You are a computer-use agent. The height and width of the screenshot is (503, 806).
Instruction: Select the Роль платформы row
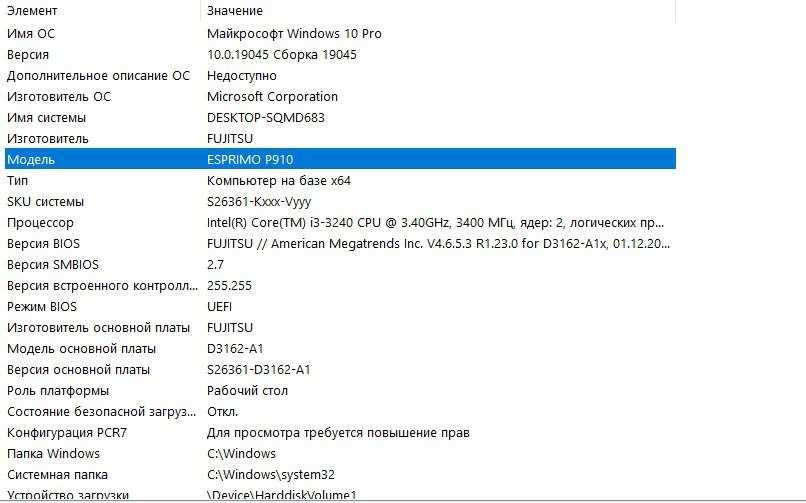(340, 391)
